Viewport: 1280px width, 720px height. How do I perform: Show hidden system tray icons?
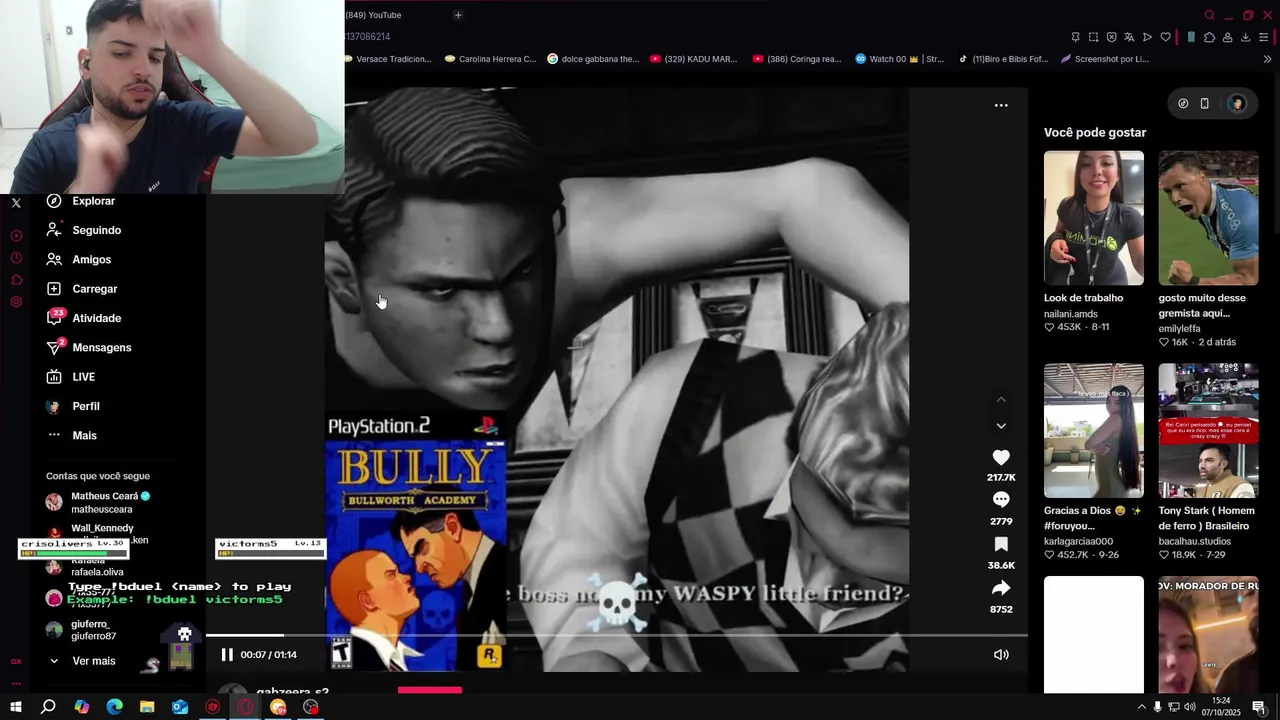pos(1142,707)
